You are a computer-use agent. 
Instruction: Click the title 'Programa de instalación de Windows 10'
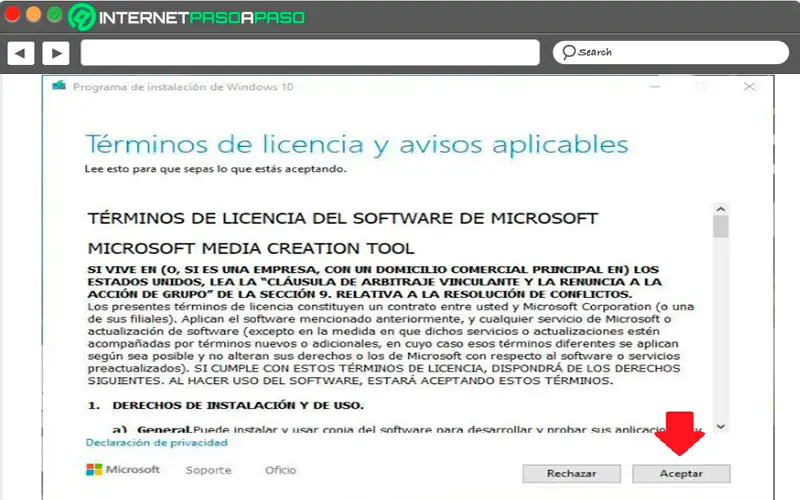pos(183,87)
